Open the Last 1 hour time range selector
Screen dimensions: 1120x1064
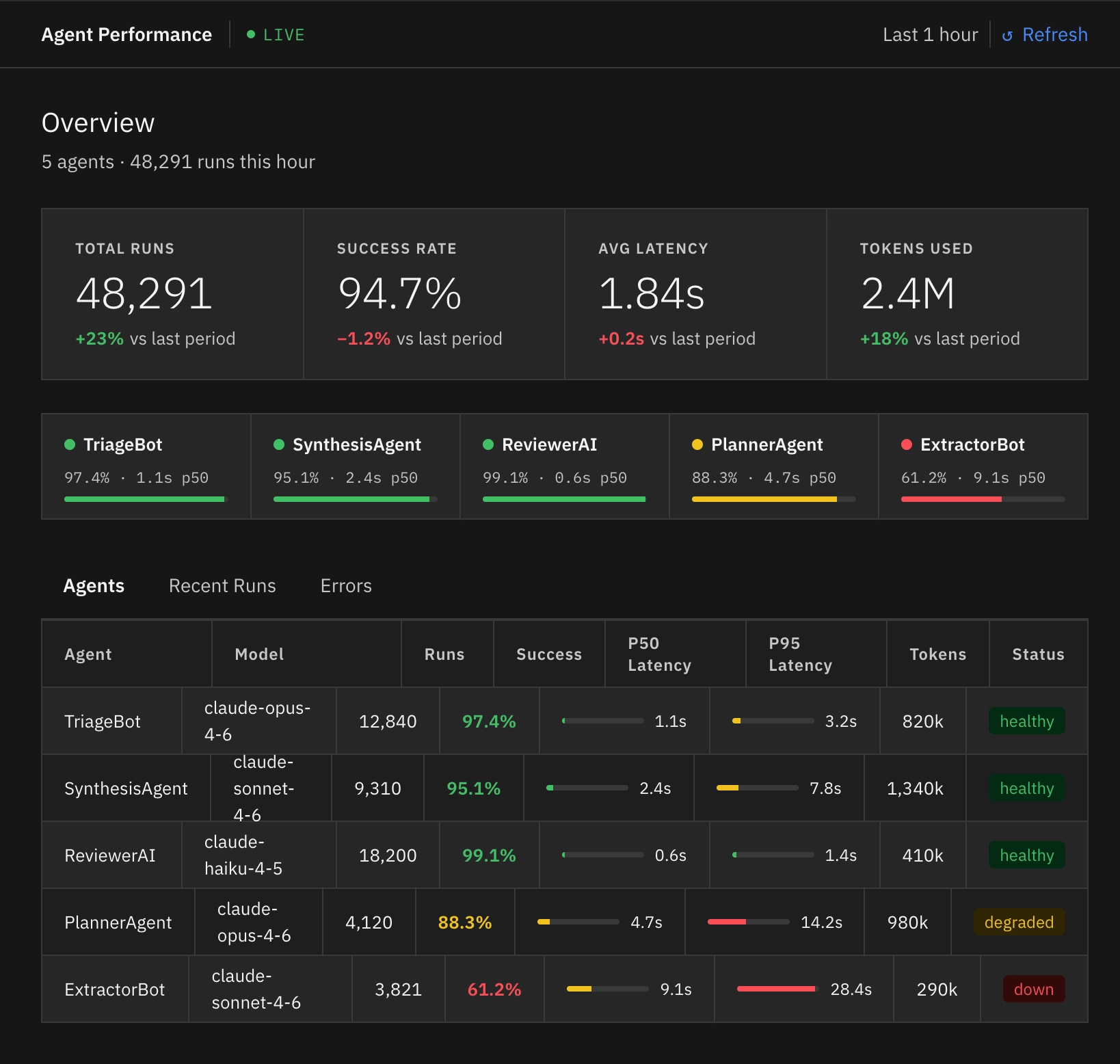click(x=930, y=34)
